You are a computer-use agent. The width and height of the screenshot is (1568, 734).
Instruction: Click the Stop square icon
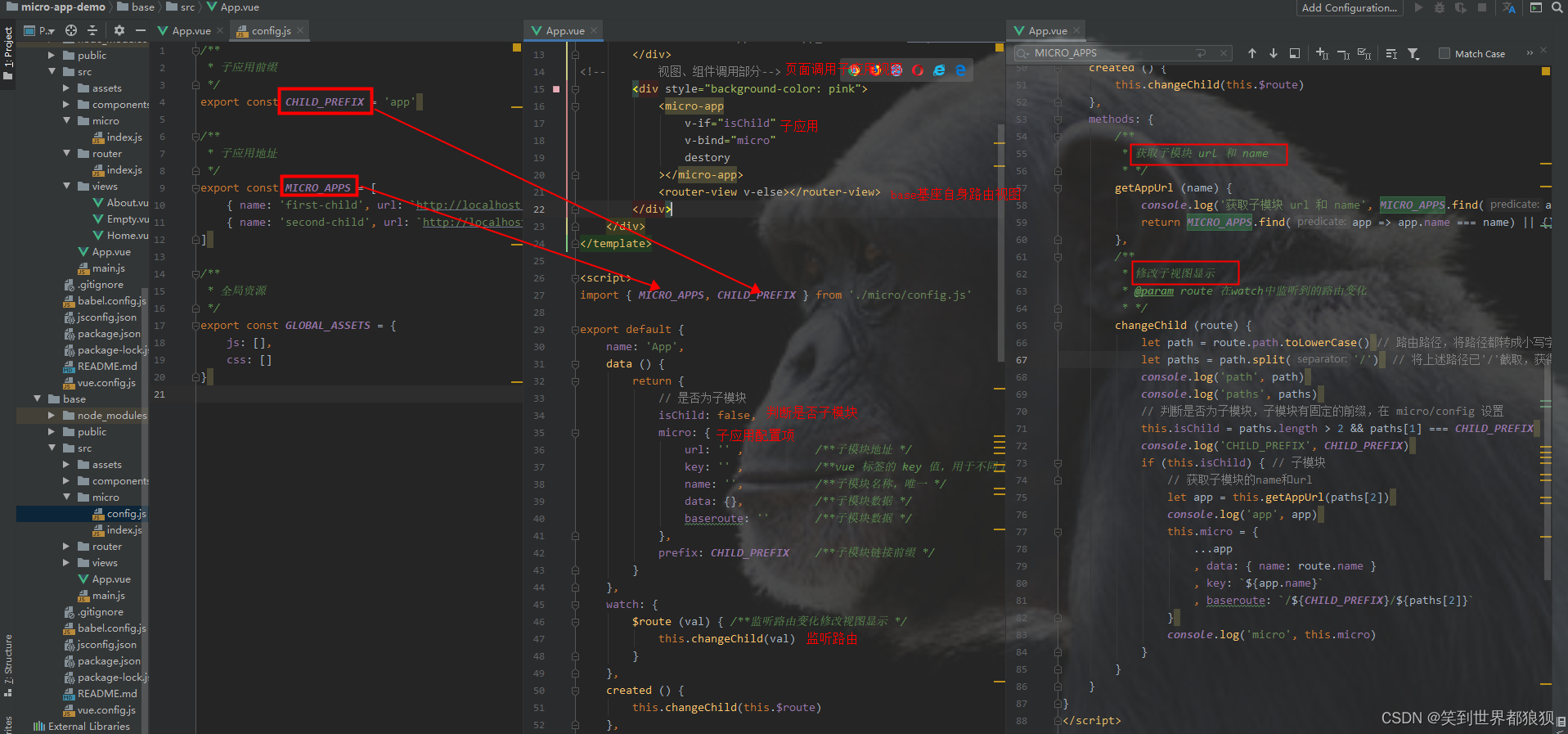click(1482, 7)
